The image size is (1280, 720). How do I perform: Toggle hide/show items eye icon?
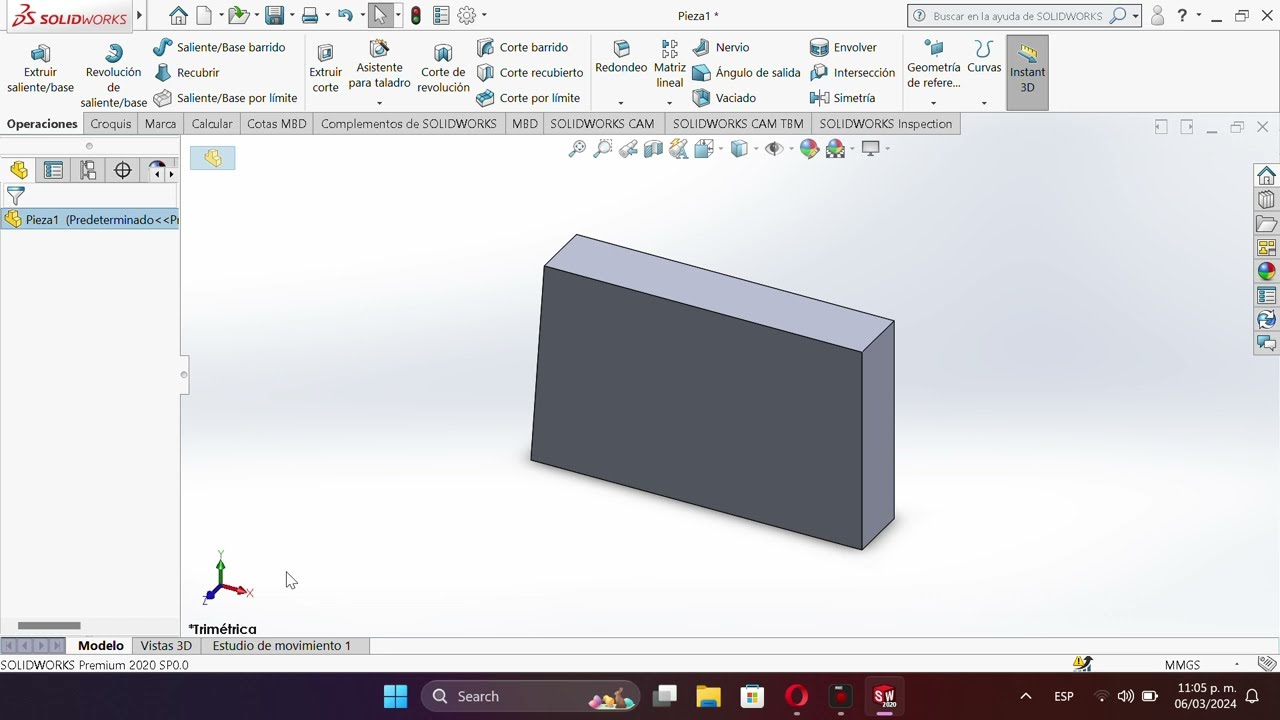(x=773, y=149)
